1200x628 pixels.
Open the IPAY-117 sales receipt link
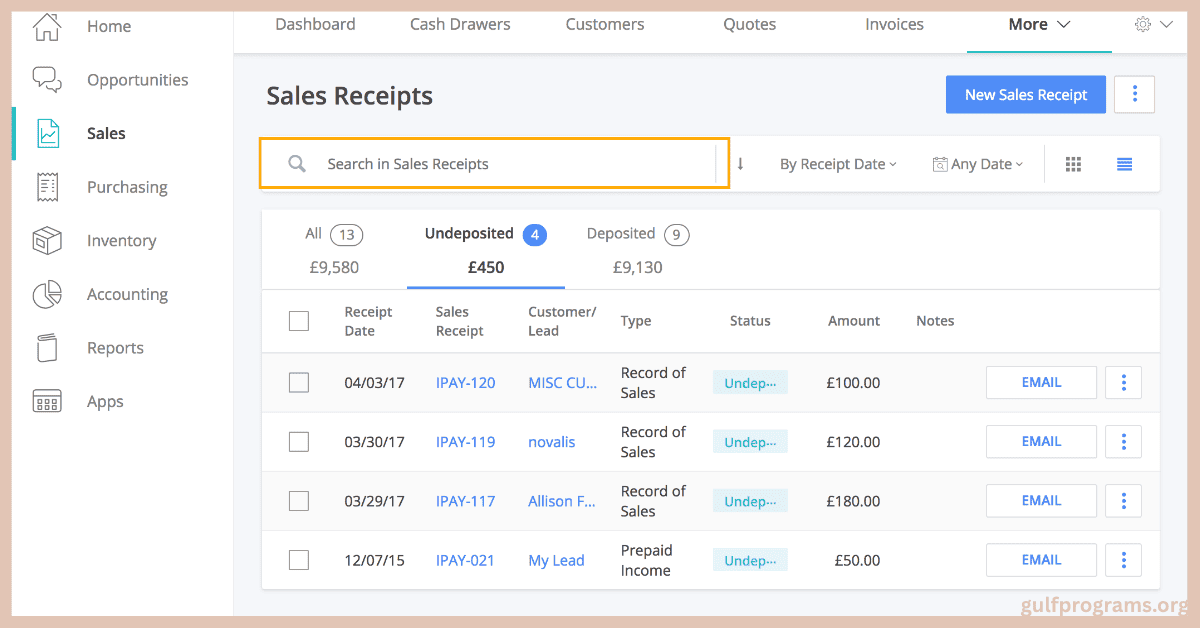[x=465, y=501]
